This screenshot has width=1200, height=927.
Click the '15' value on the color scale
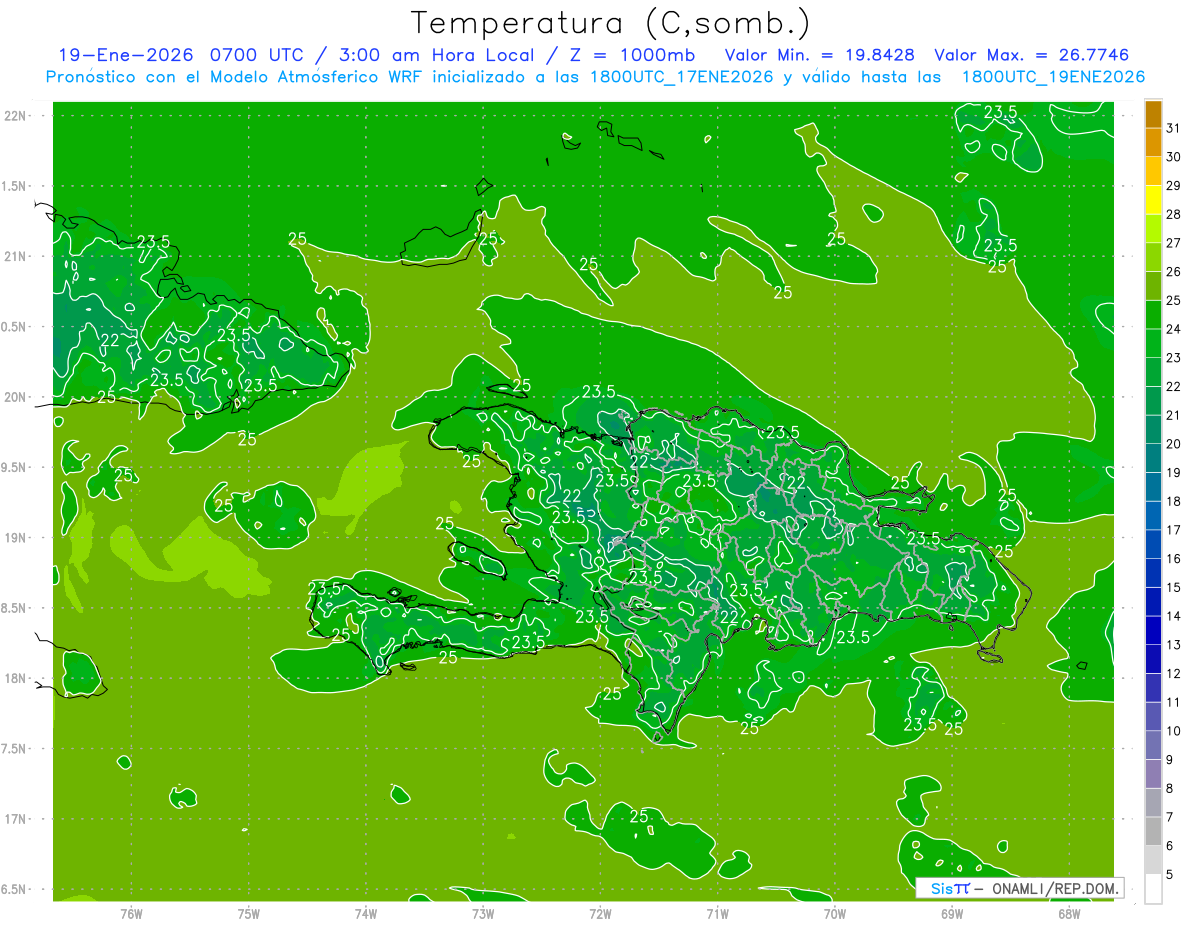tap(1174, 587)
